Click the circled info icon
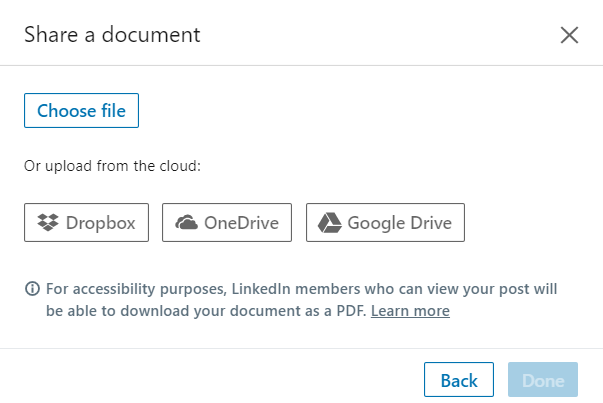Screen dimensions: 603x403 (x=32, y=288)
